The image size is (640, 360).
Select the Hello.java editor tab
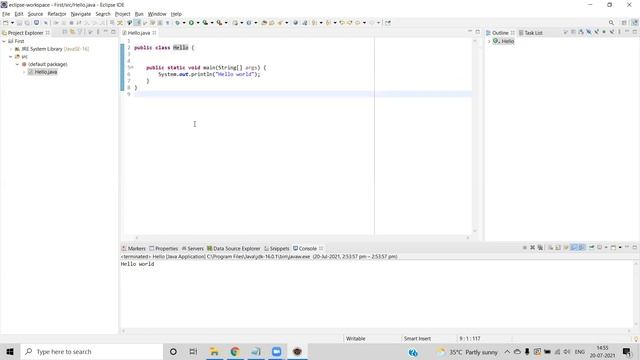tap(139, 33)
